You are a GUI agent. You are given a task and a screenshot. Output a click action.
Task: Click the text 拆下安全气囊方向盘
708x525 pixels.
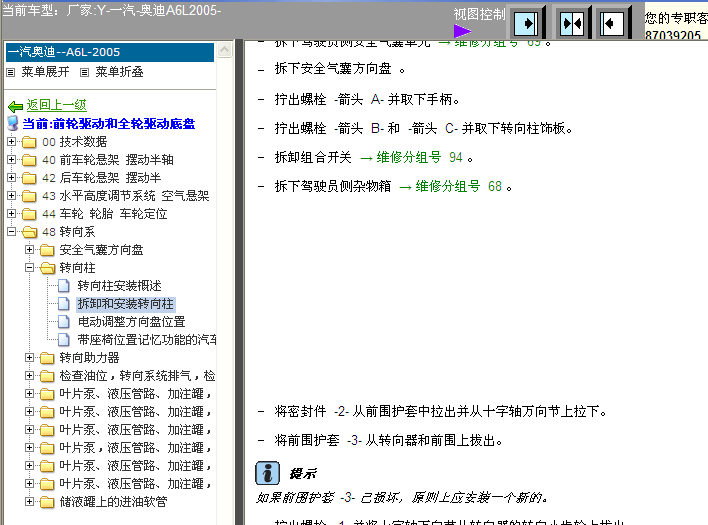coord(333,69)
